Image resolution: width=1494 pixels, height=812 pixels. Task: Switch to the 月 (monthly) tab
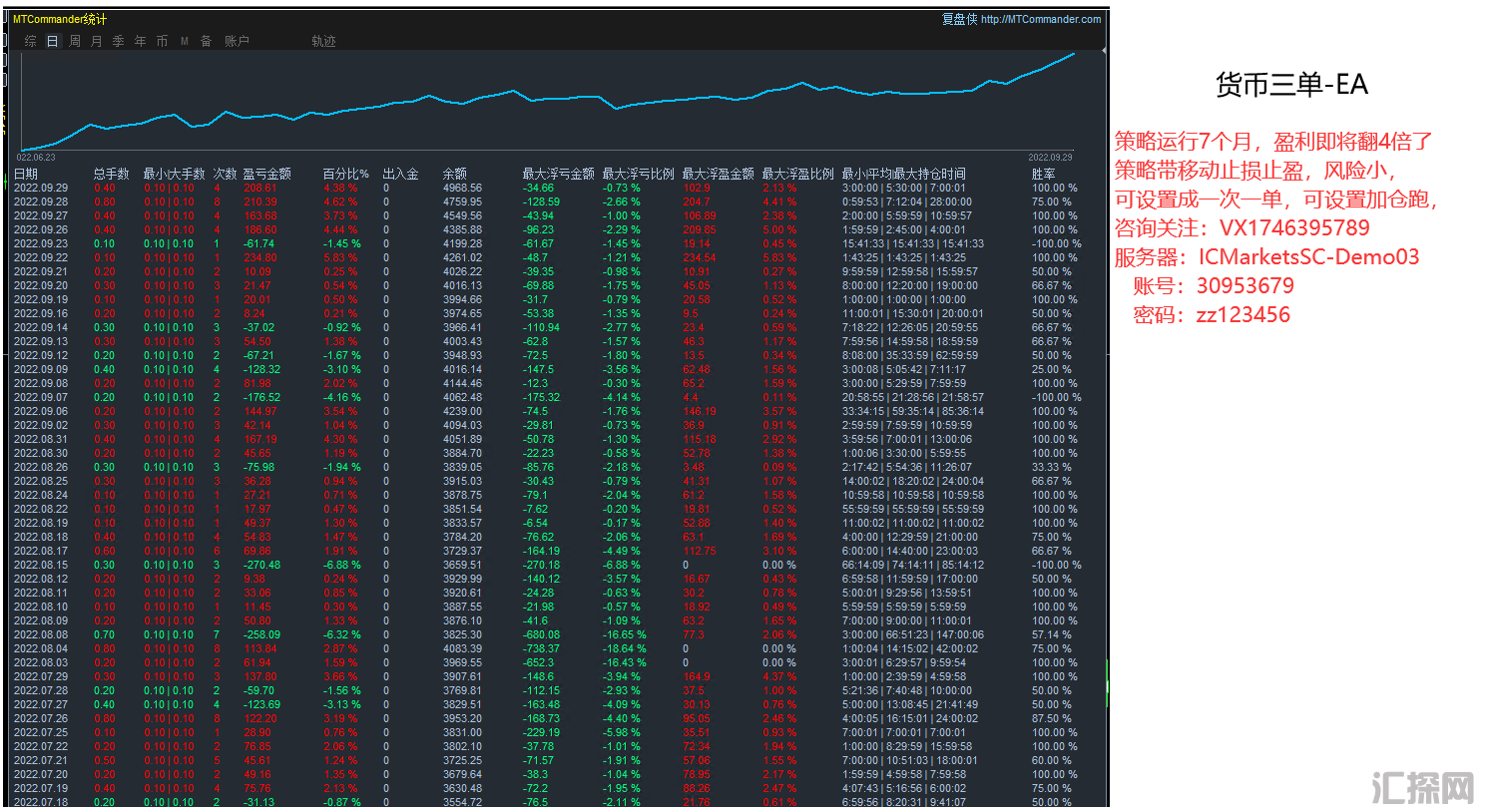(97, 41)
